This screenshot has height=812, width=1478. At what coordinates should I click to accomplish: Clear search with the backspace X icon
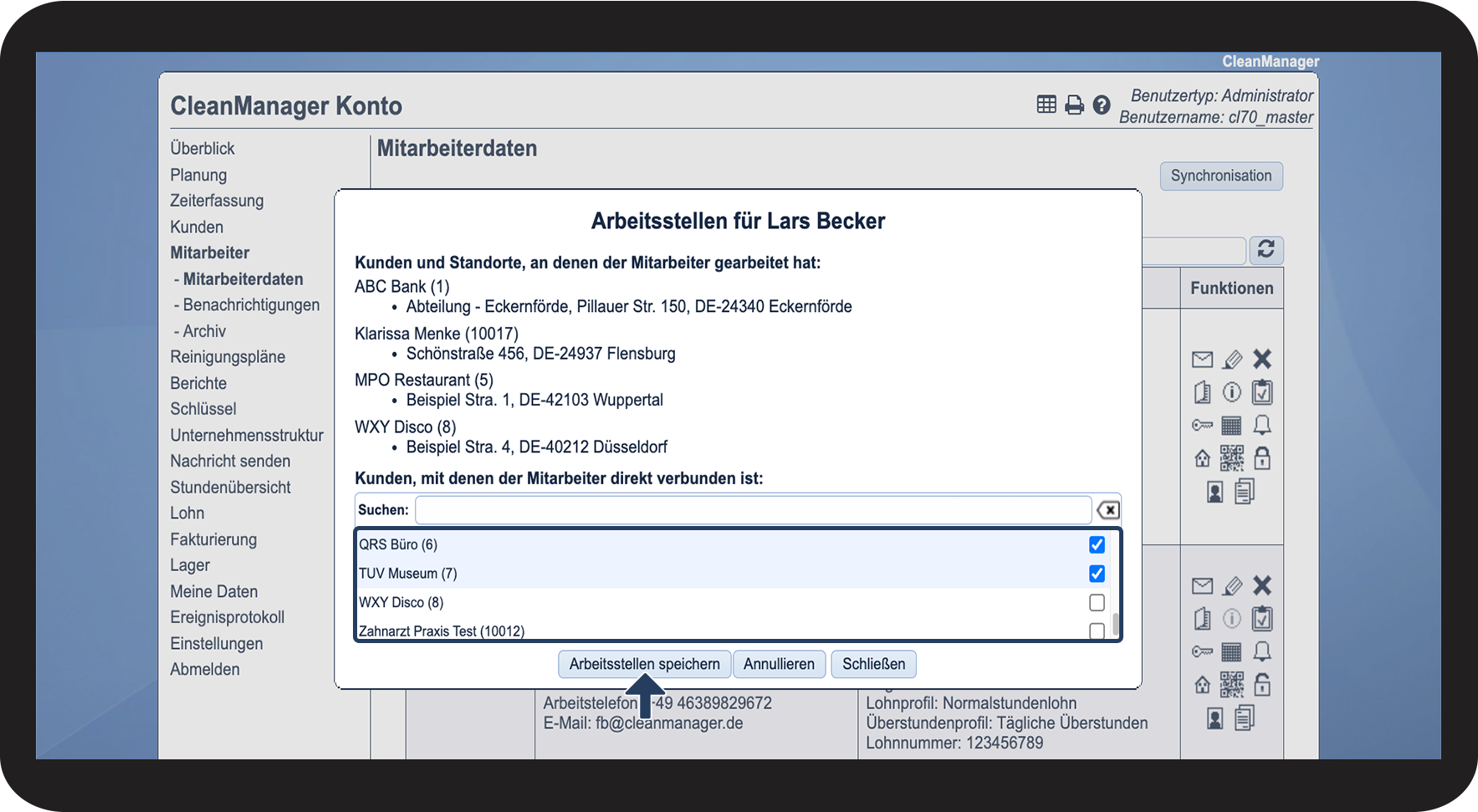[1108, 510]
